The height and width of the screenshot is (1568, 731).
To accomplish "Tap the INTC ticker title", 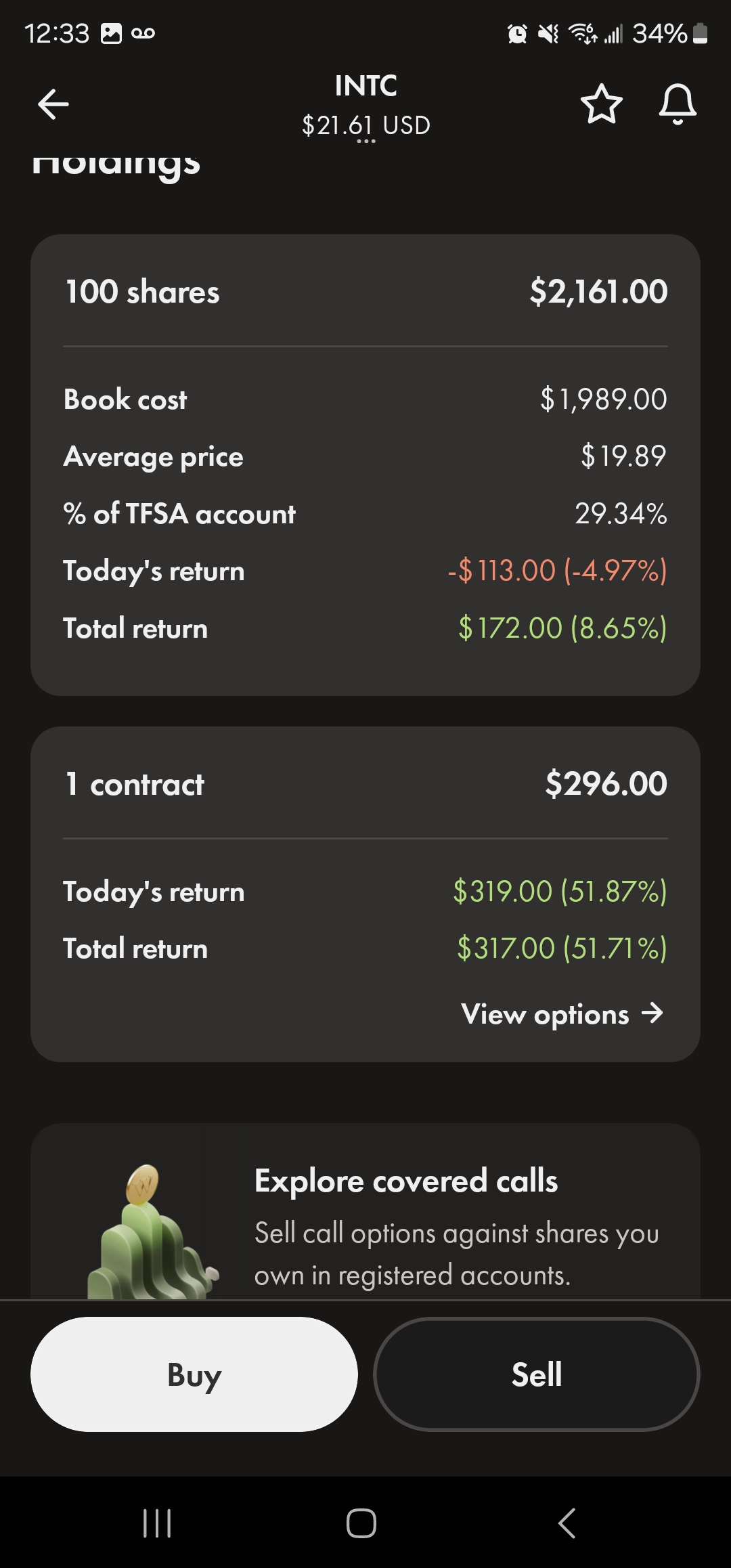I will tap(365, 86).
